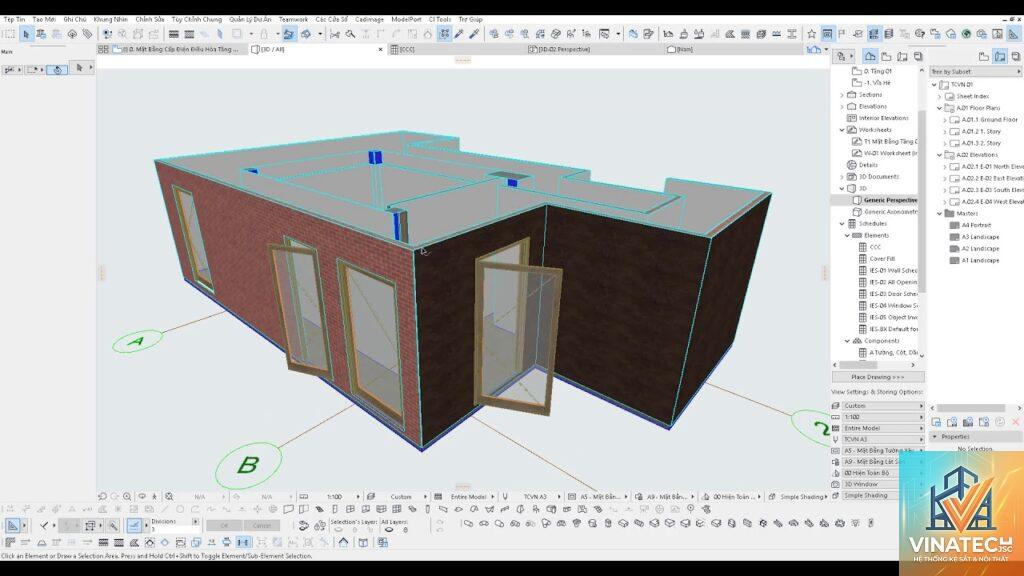1024x576 pixels.
Task: Click the Zoom In magnifier icon below viewport
Action: coord(127,496)
